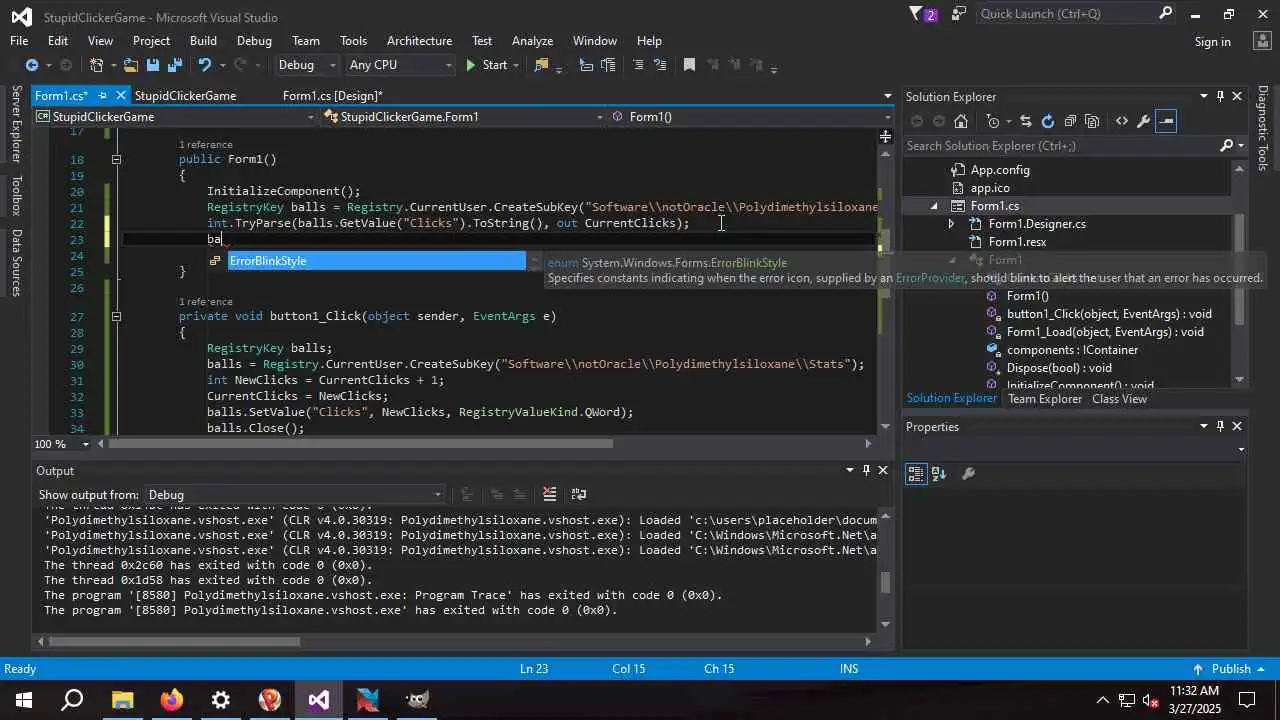
Task: Open the Show output from Debug dropdown
Action: pyautogui.click(x=294, y=494)
